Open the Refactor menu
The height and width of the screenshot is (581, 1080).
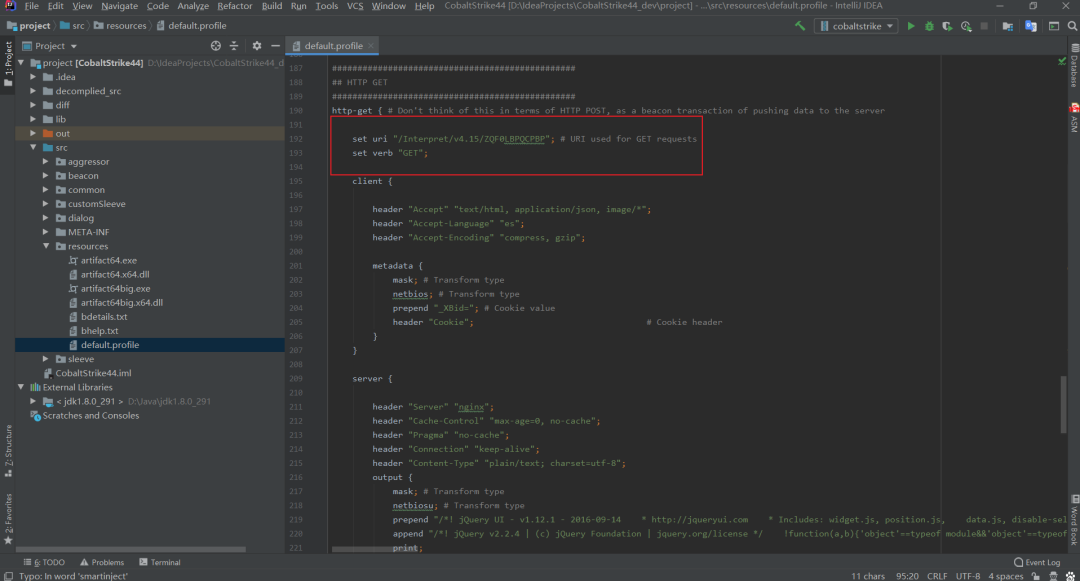(235, 6)
